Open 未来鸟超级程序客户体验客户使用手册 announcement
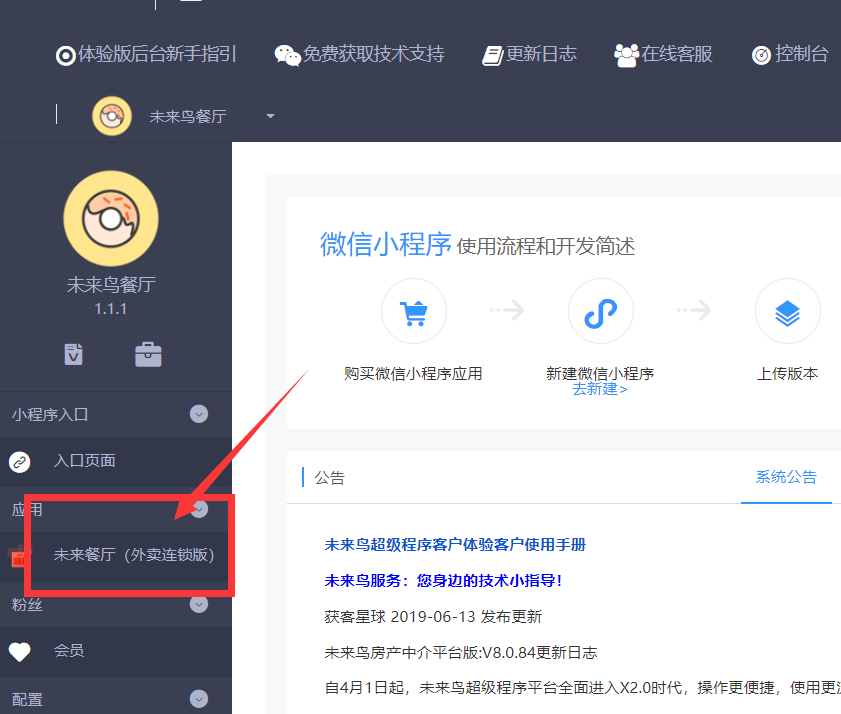The image size is (841, 714). coord(455,545)
